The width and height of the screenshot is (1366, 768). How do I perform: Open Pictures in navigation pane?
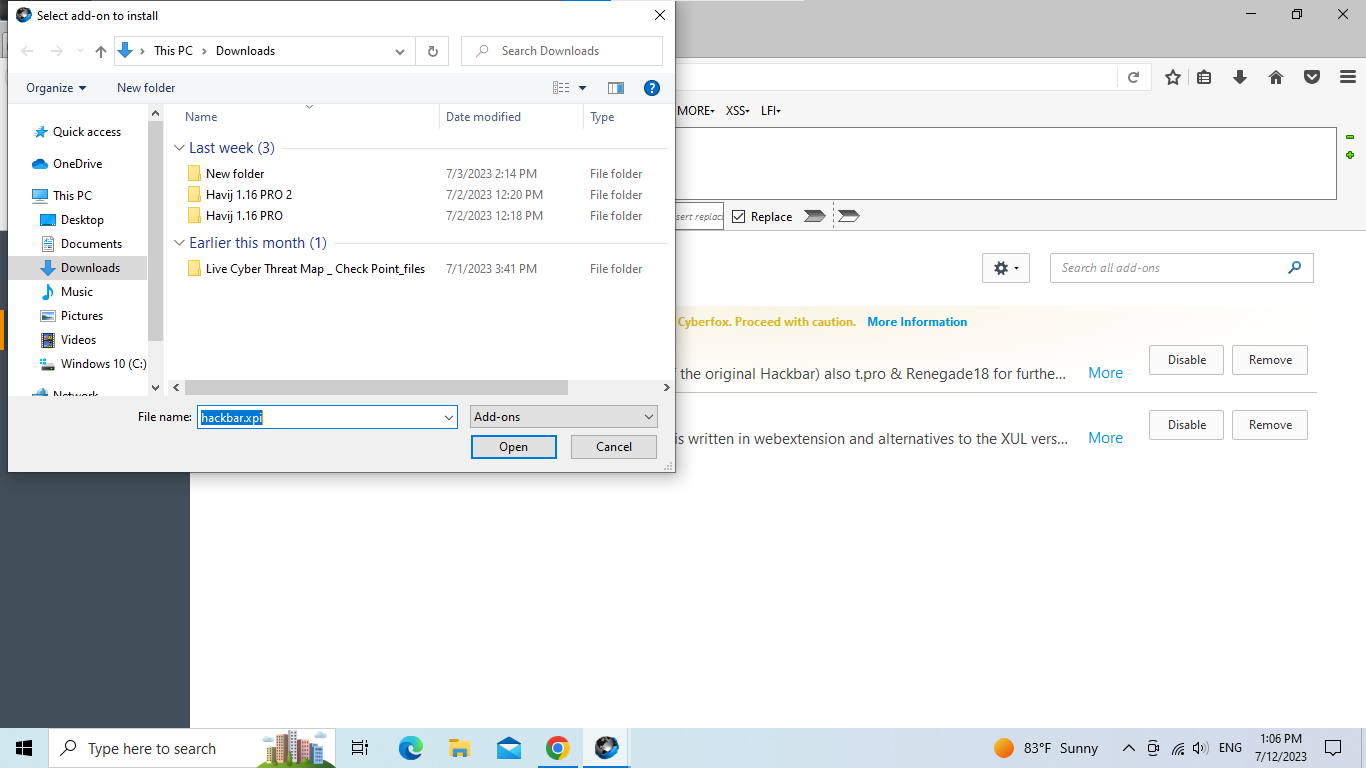(x=82, y=316)
